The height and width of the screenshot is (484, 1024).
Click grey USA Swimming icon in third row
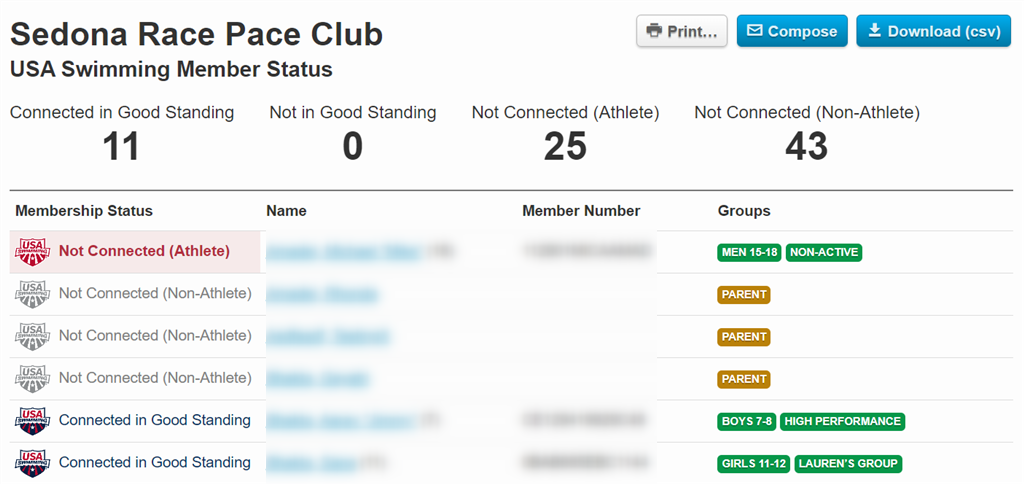click(x=32, y=336)
